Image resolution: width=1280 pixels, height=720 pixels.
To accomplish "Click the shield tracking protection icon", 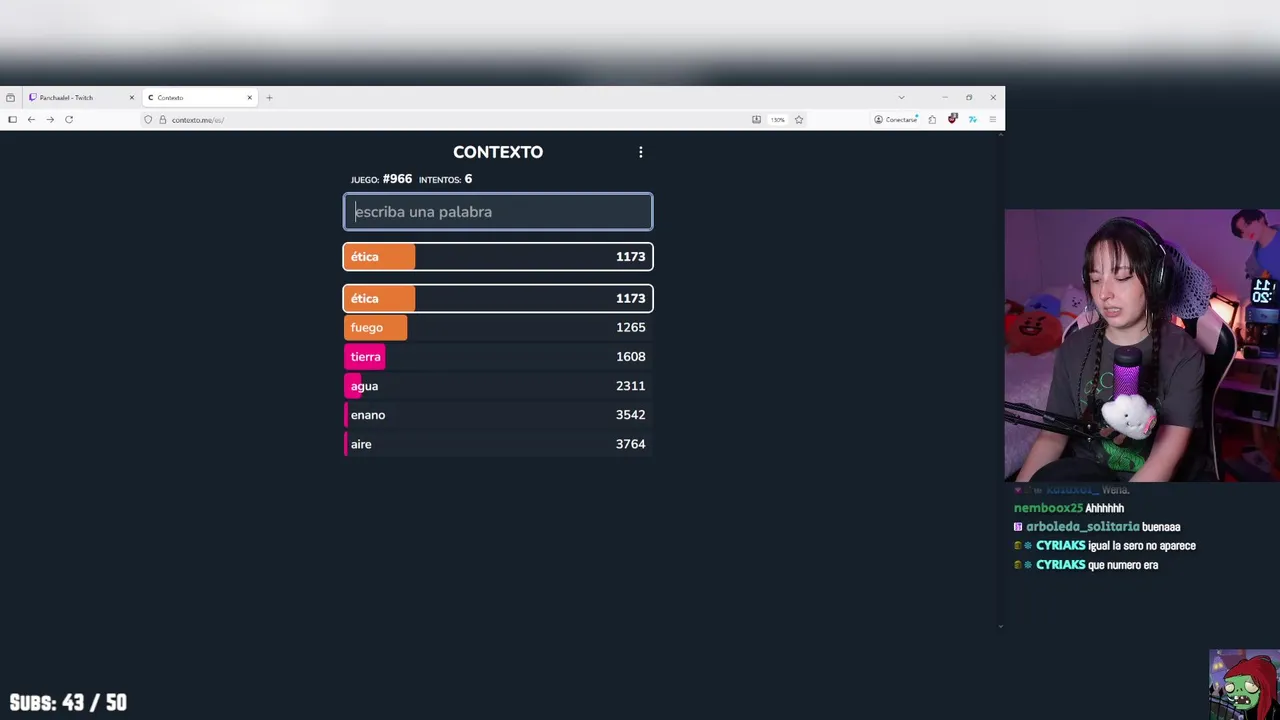I will [x=148, y=120].
